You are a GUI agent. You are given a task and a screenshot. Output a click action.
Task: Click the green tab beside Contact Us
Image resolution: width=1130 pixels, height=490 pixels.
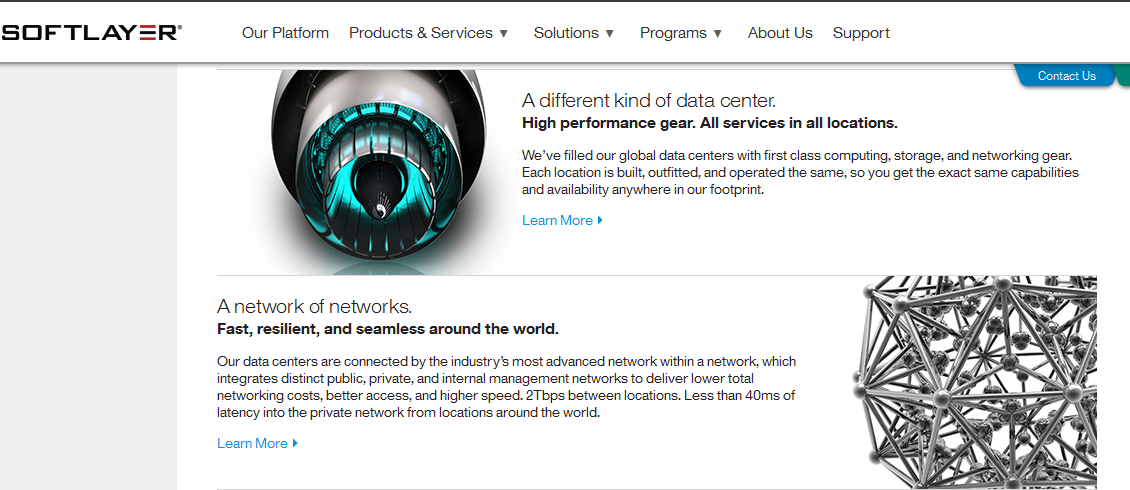click(x=1124, y=76)
